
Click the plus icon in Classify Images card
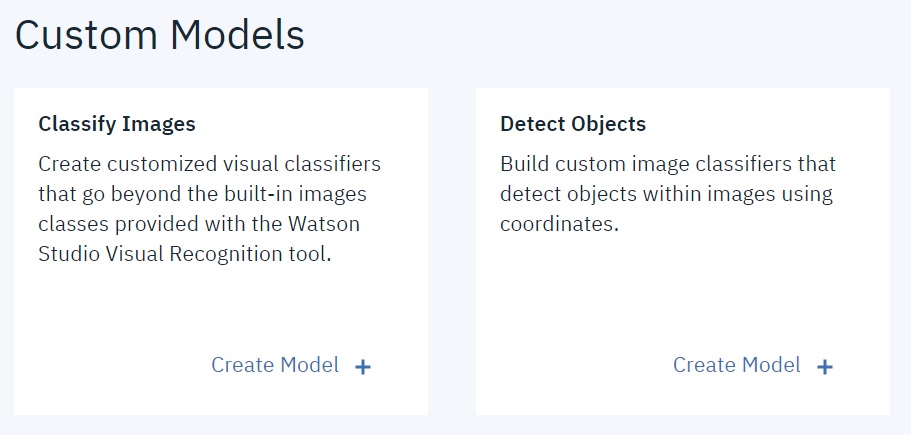[363, 367]
